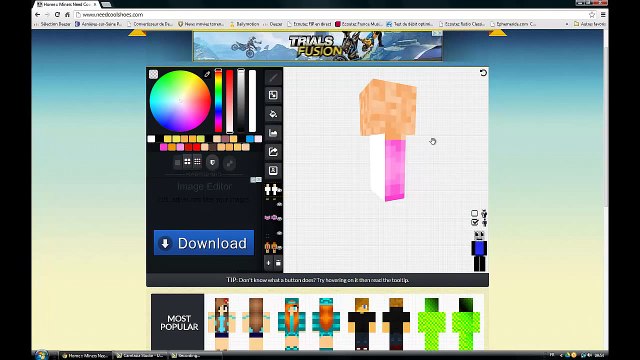The height and width of the screenshot is (360, 640).
Task: Select the Need Cool Shoes browser tab
Action: point(67,4)
